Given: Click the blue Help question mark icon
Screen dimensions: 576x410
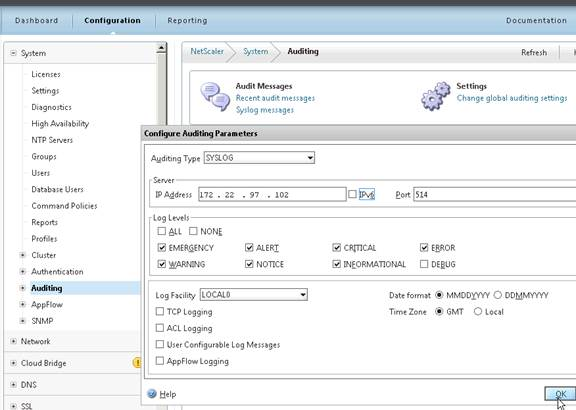Looking at the screenshot, I should [x=152, y=394].
